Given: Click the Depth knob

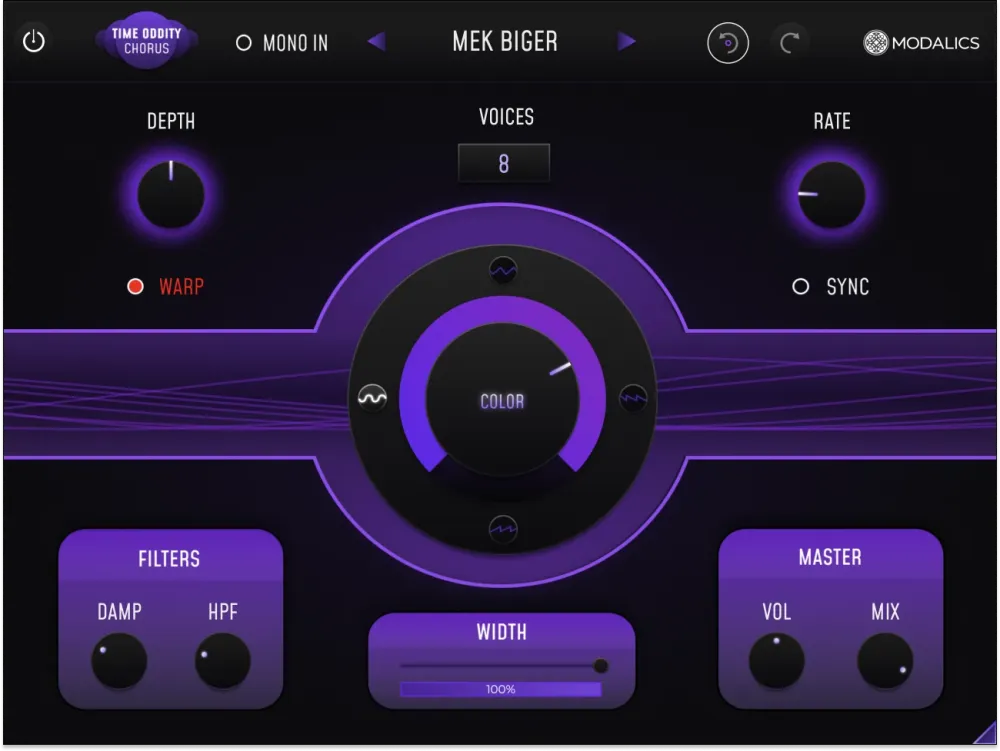Looking at the screenshot, I should pos(171,194).
